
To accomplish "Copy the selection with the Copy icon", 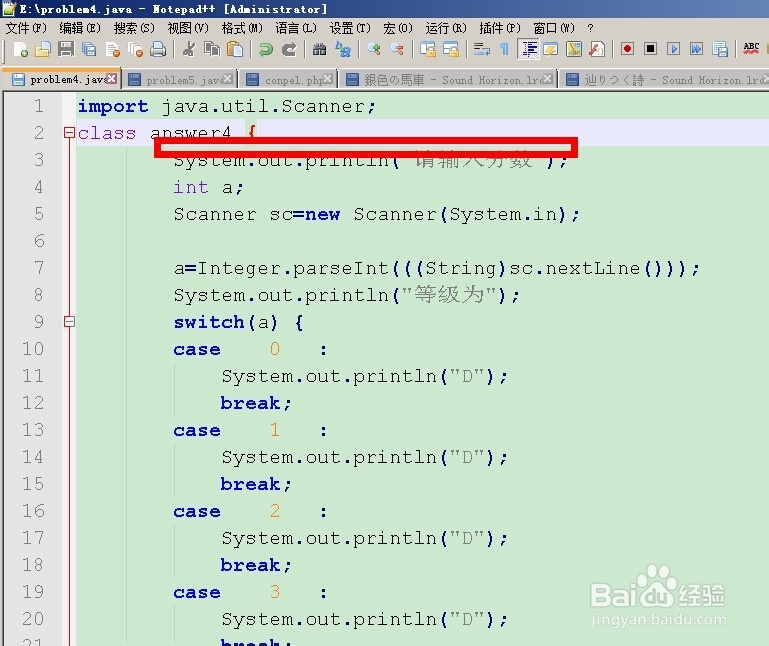I will (x=212, y=50).
